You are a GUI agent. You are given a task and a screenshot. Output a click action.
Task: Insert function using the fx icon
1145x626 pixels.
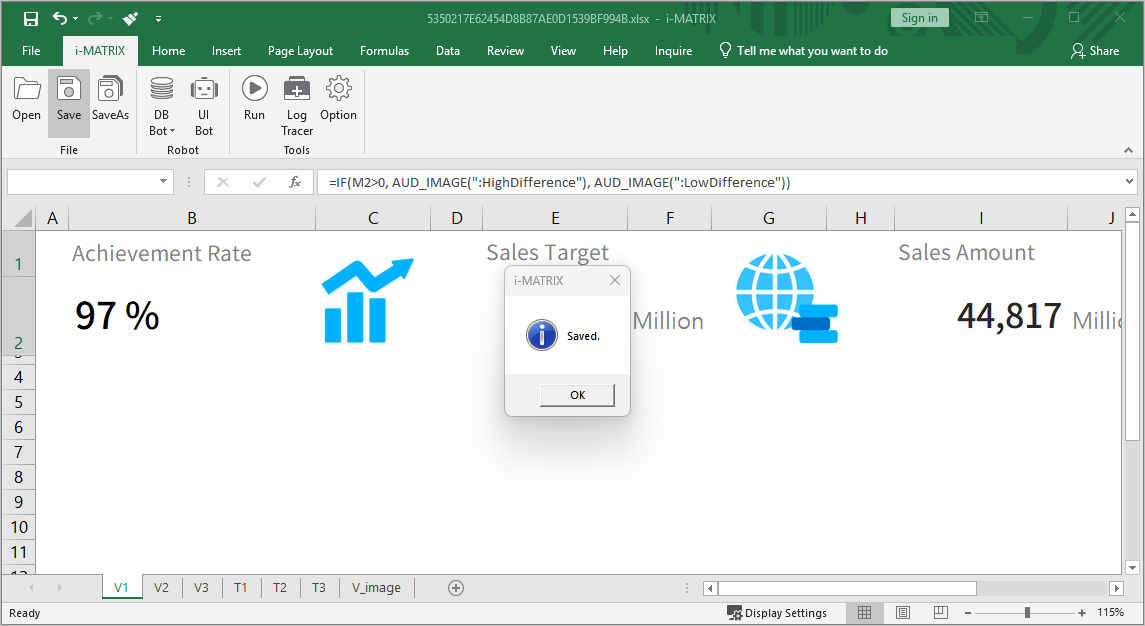pos(295,182)
